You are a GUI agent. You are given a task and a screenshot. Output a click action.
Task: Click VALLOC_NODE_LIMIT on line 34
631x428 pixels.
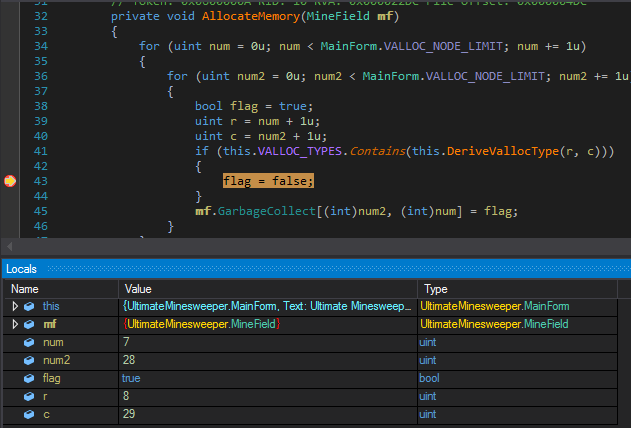(443, 46)
